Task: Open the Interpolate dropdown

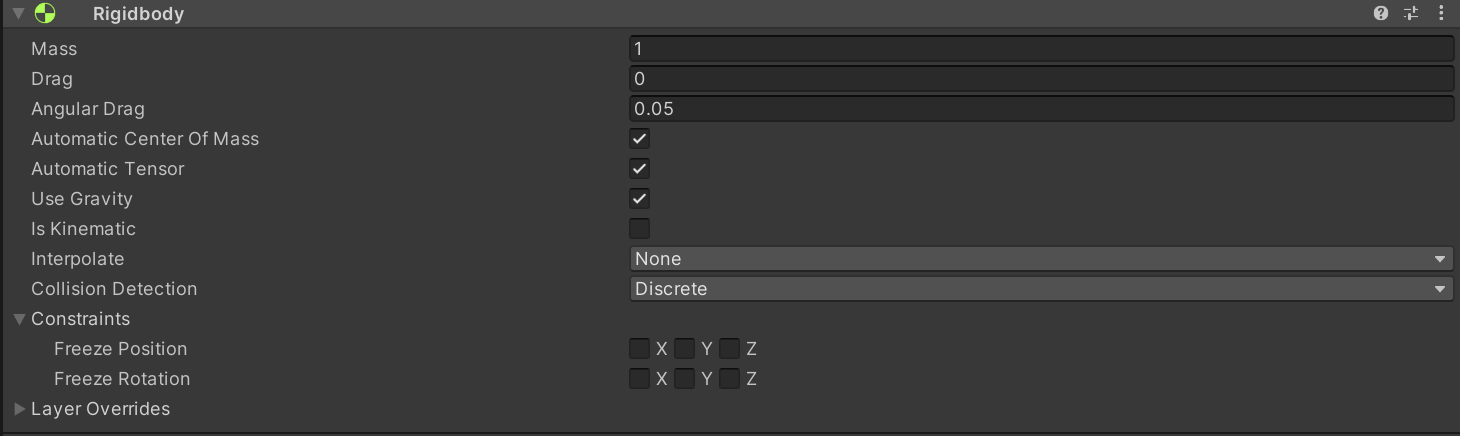Action: [1041, 259]
